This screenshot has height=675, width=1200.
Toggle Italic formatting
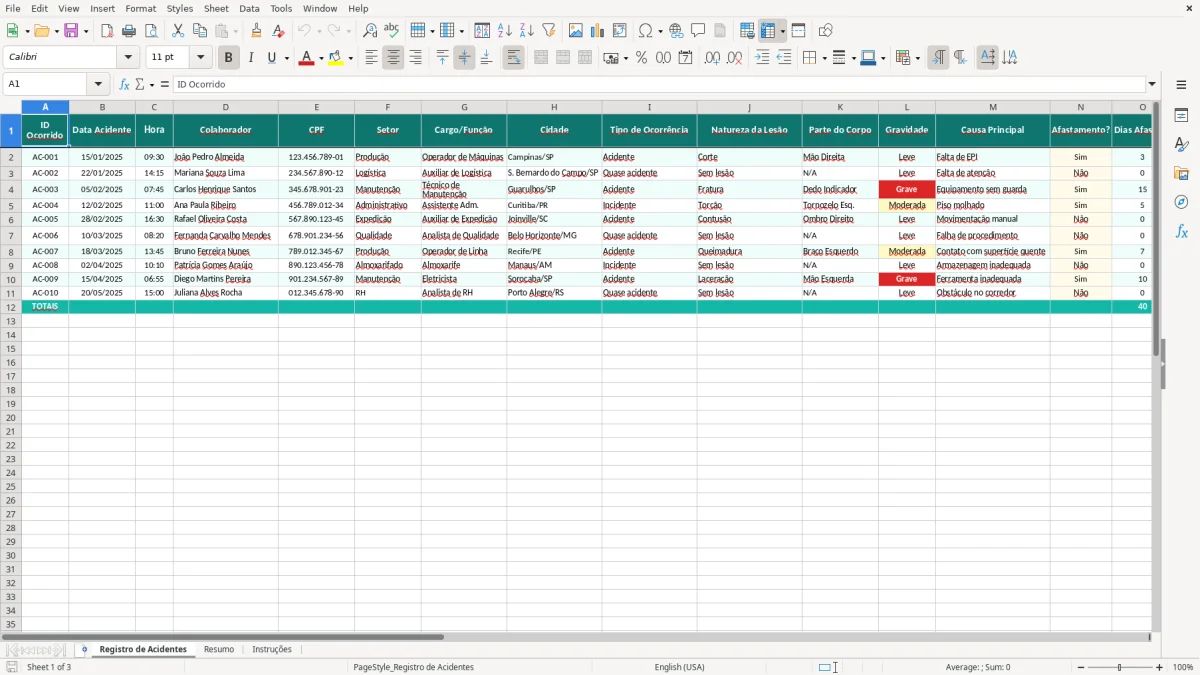point(251,58)
